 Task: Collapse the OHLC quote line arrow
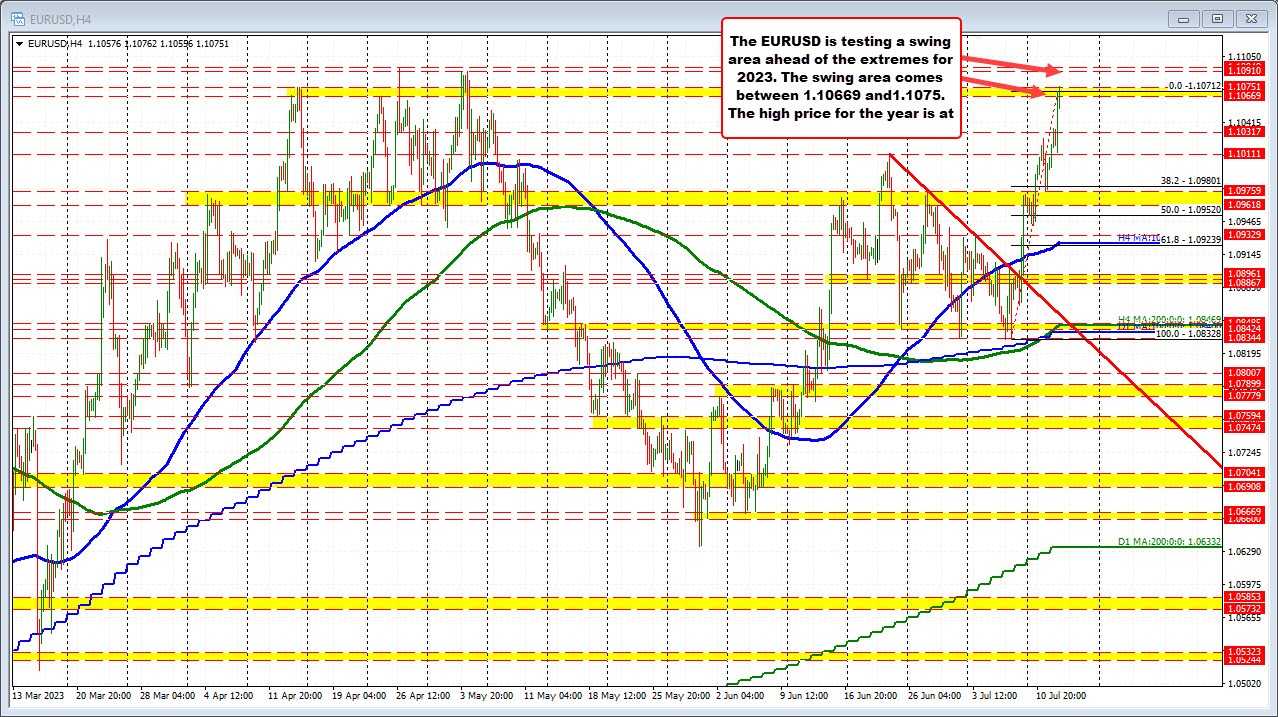pyautogui.click(x=17, y=43)
